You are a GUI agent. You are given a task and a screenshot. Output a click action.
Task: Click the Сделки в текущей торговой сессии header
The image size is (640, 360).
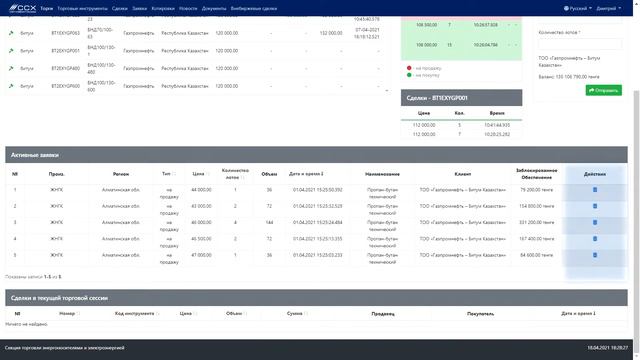point(316,298)
